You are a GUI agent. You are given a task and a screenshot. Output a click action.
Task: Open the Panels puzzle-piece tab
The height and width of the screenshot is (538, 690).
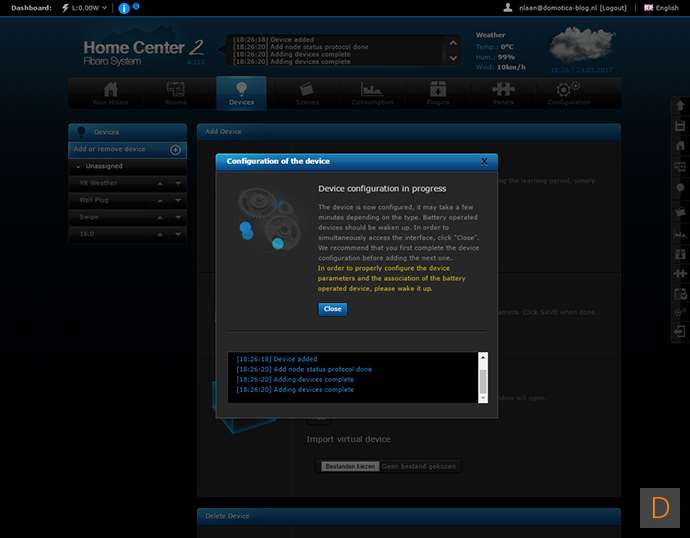coord(503,93)
